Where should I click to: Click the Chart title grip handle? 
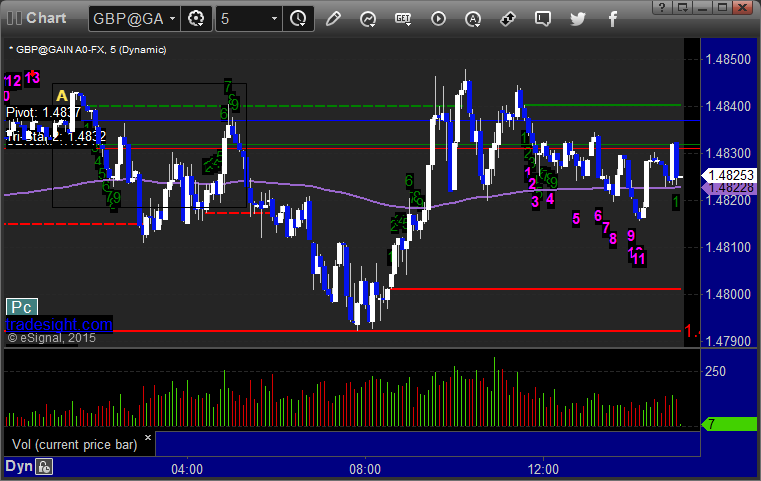click(x=14, y=18)
